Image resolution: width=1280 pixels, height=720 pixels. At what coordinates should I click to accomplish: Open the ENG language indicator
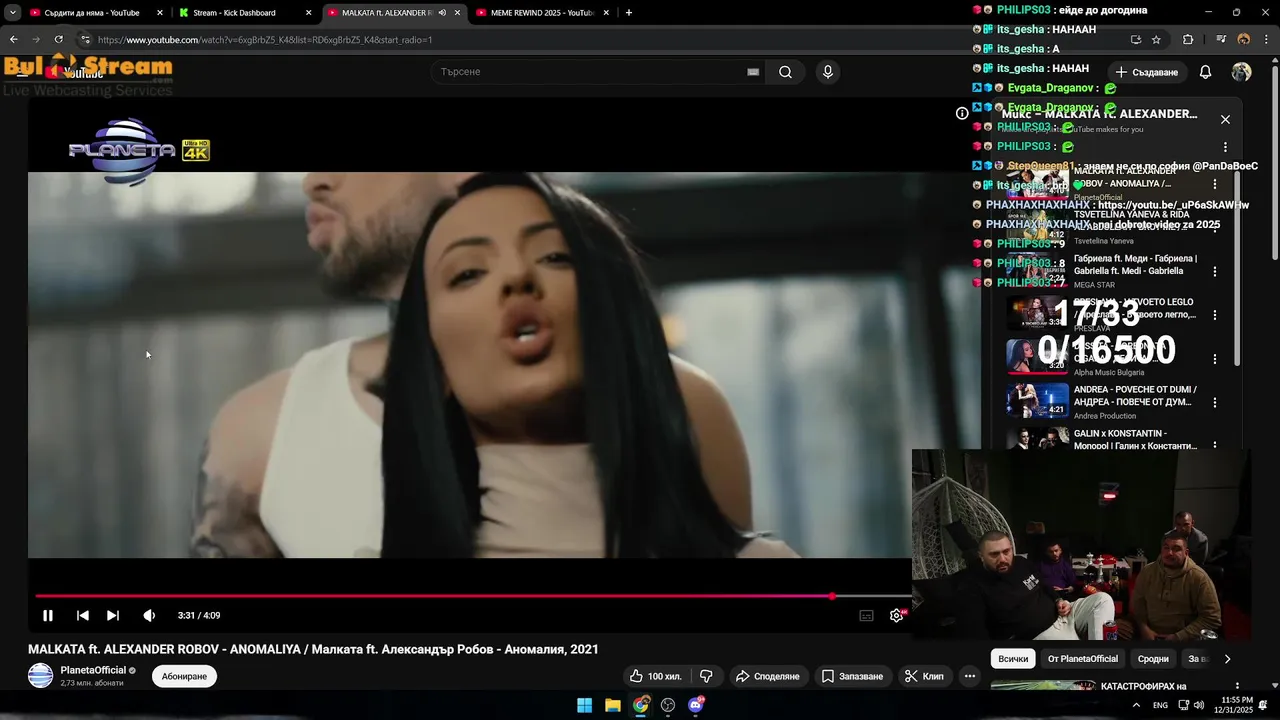1160,705
